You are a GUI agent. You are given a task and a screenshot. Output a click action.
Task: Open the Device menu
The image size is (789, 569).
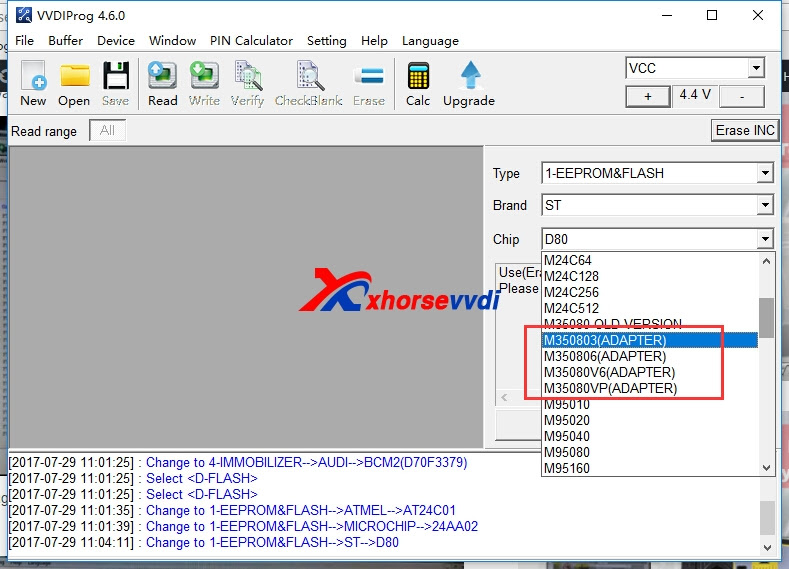[116, 41]
